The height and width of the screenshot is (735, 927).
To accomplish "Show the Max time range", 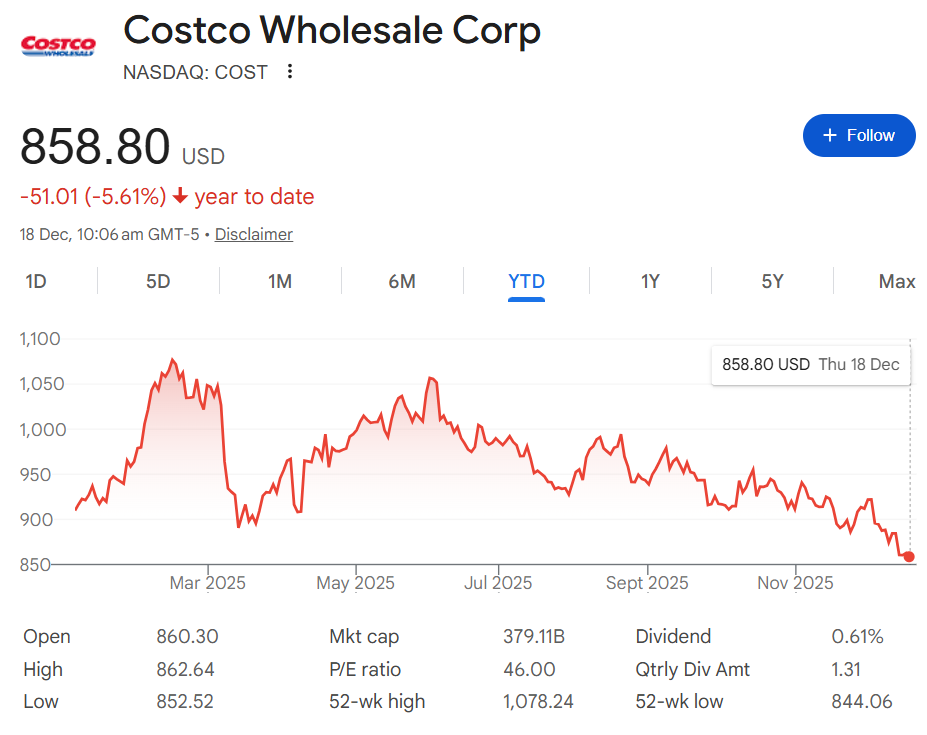I will [896, 282].
